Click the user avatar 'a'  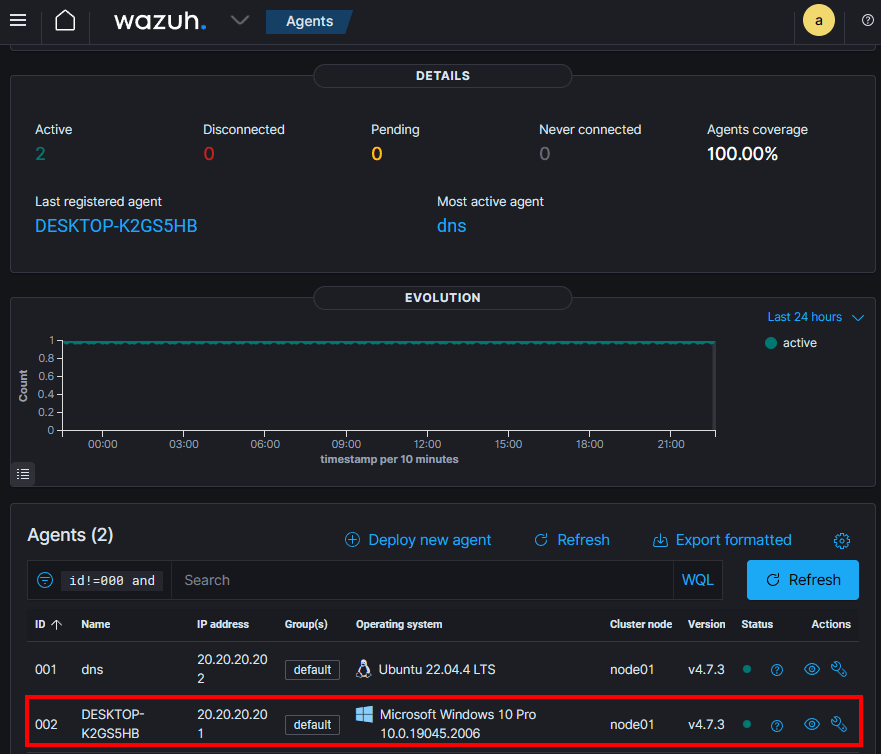819,21
